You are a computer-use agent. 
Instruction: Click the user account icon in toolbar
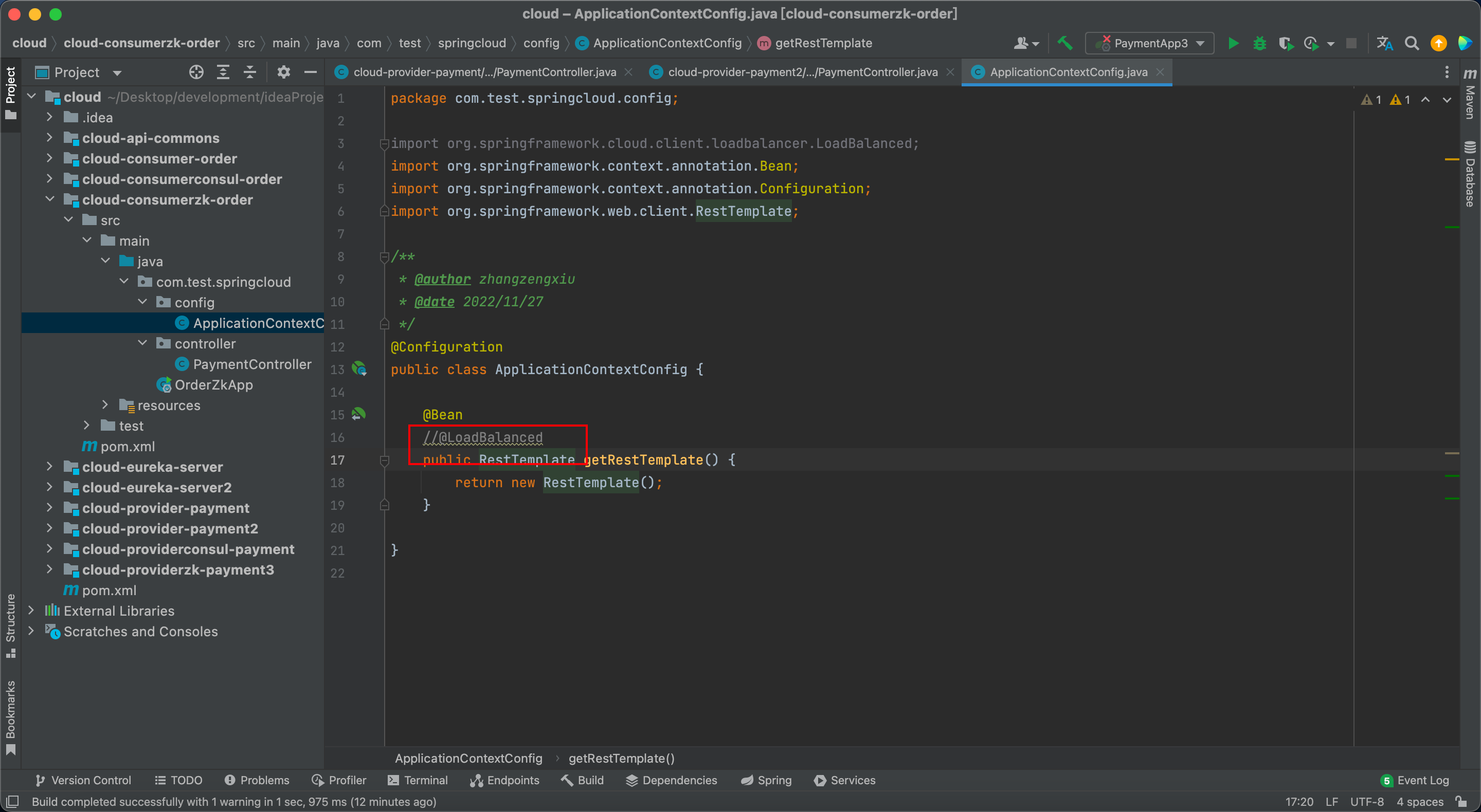tap(1026, 43)
